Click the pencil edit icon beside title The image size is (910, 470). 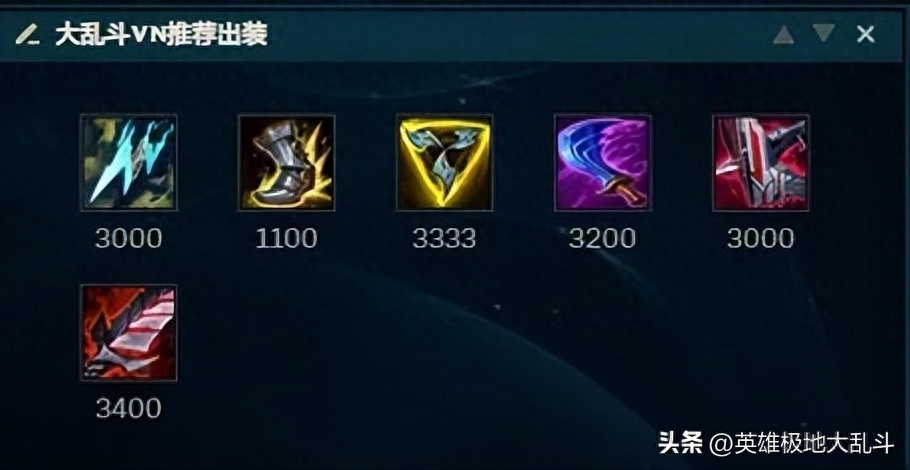27,35
